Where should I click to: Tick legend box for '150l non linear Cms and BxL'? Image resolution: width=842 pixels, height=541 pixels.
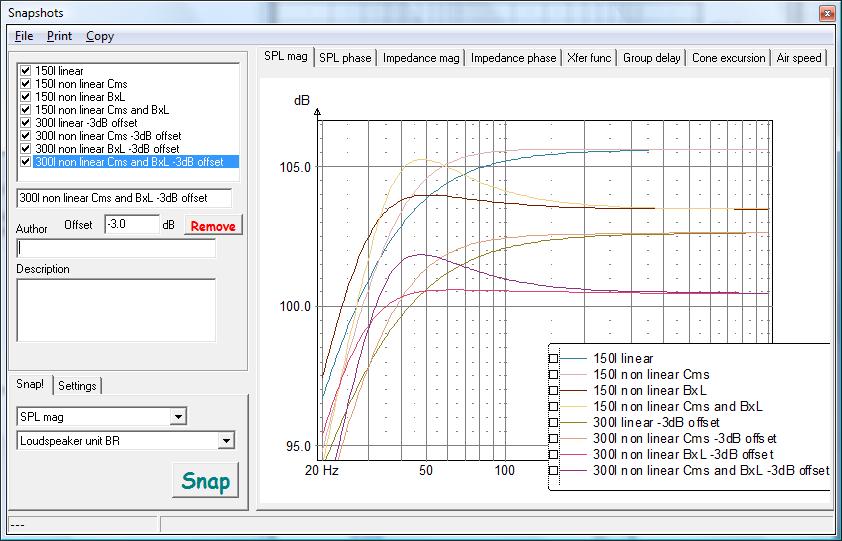click(x=553, y=407)
